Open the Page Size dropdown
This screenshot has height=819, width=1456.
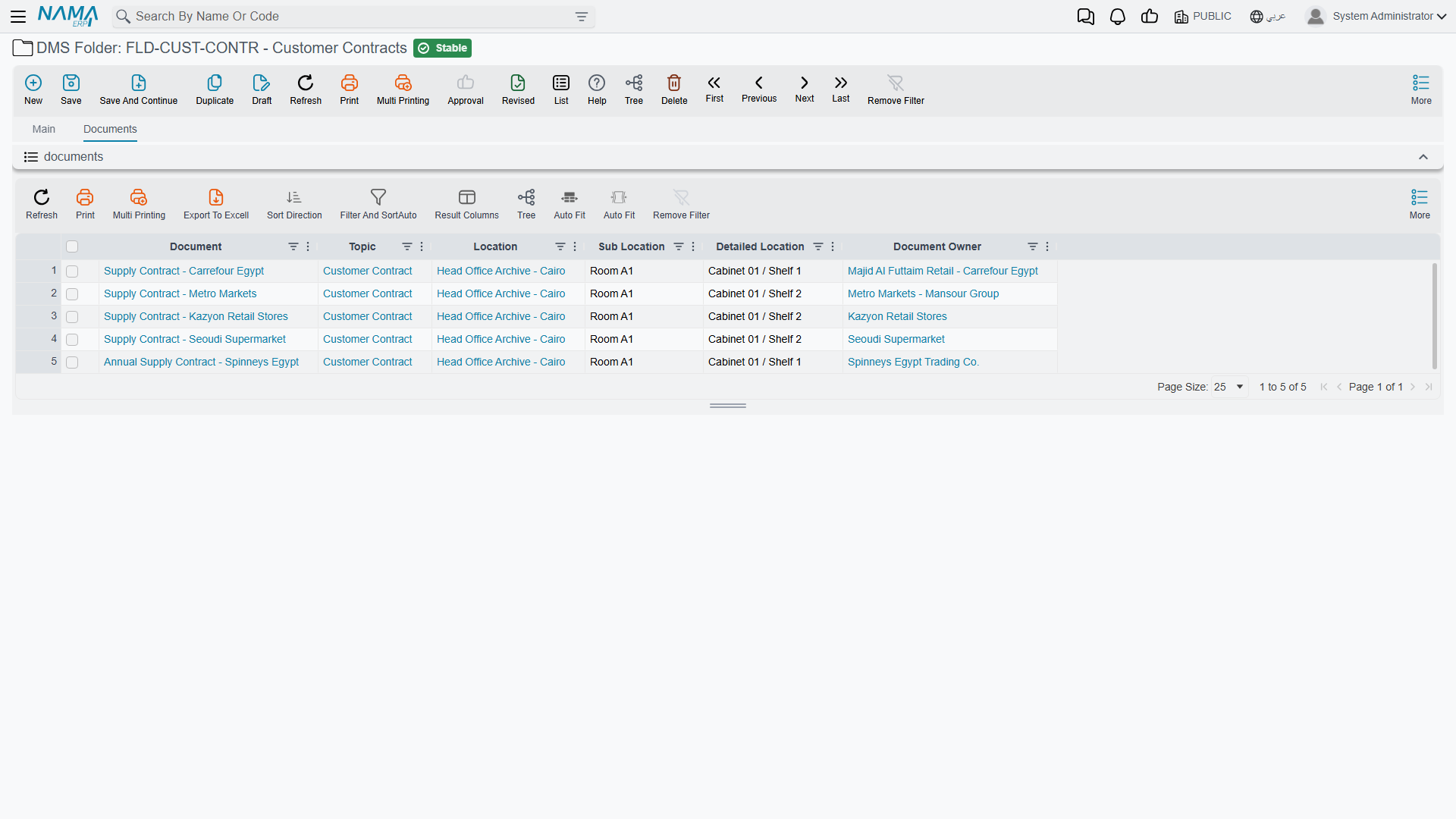tap(1229, 387)
